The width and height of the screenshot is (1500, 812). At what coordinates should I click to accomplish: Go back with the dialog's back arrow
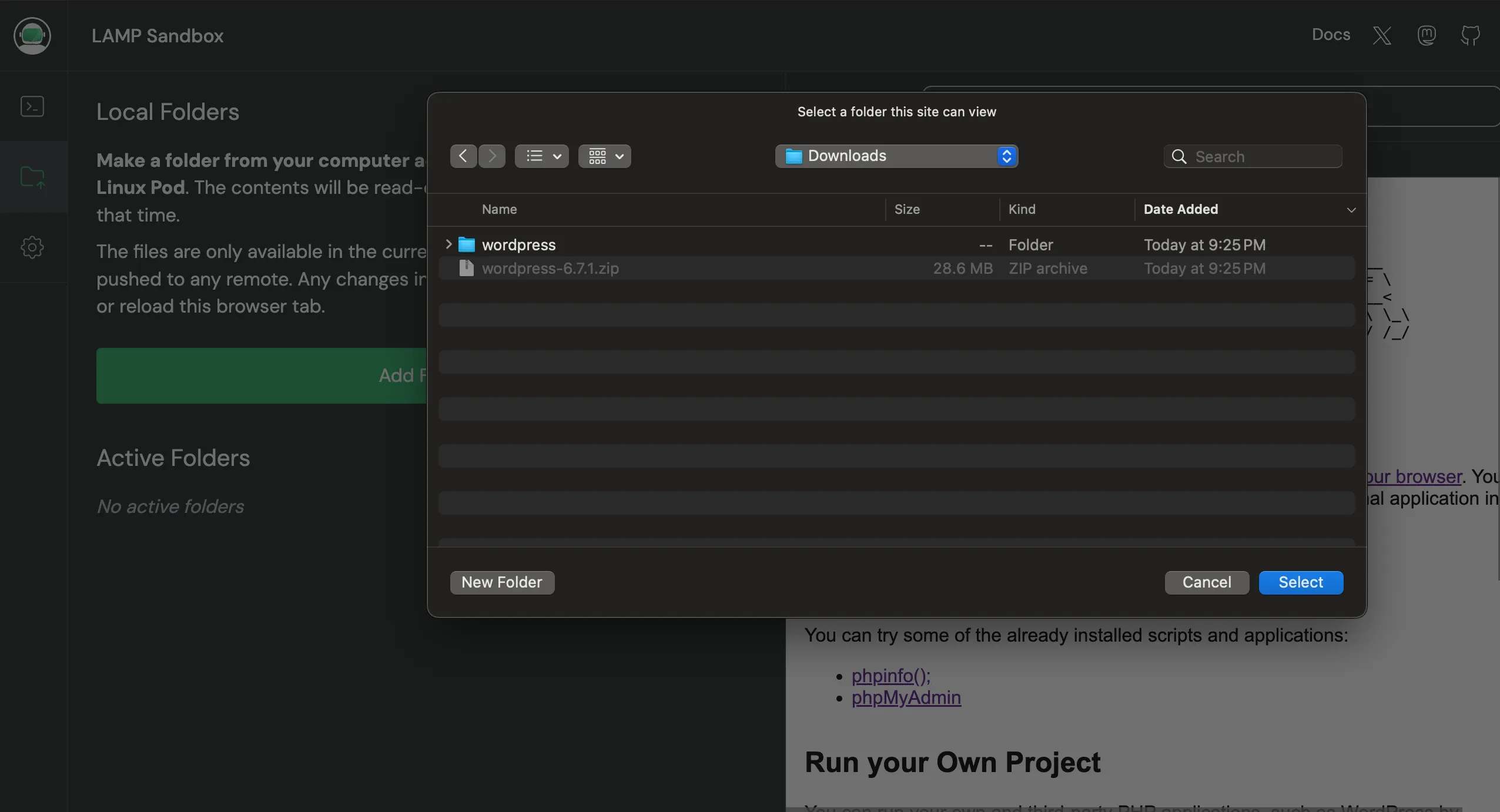click(463, 156)
